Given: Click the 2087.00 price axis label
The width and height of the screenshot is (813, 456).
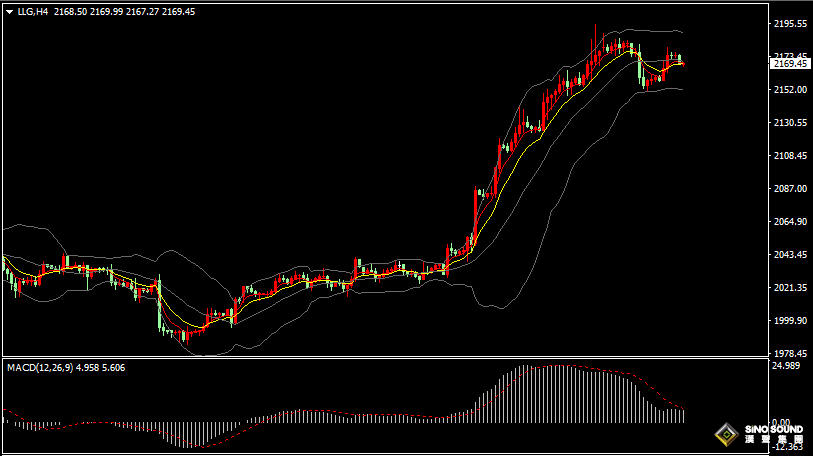Looking at the screenshot, I should 790,189.
